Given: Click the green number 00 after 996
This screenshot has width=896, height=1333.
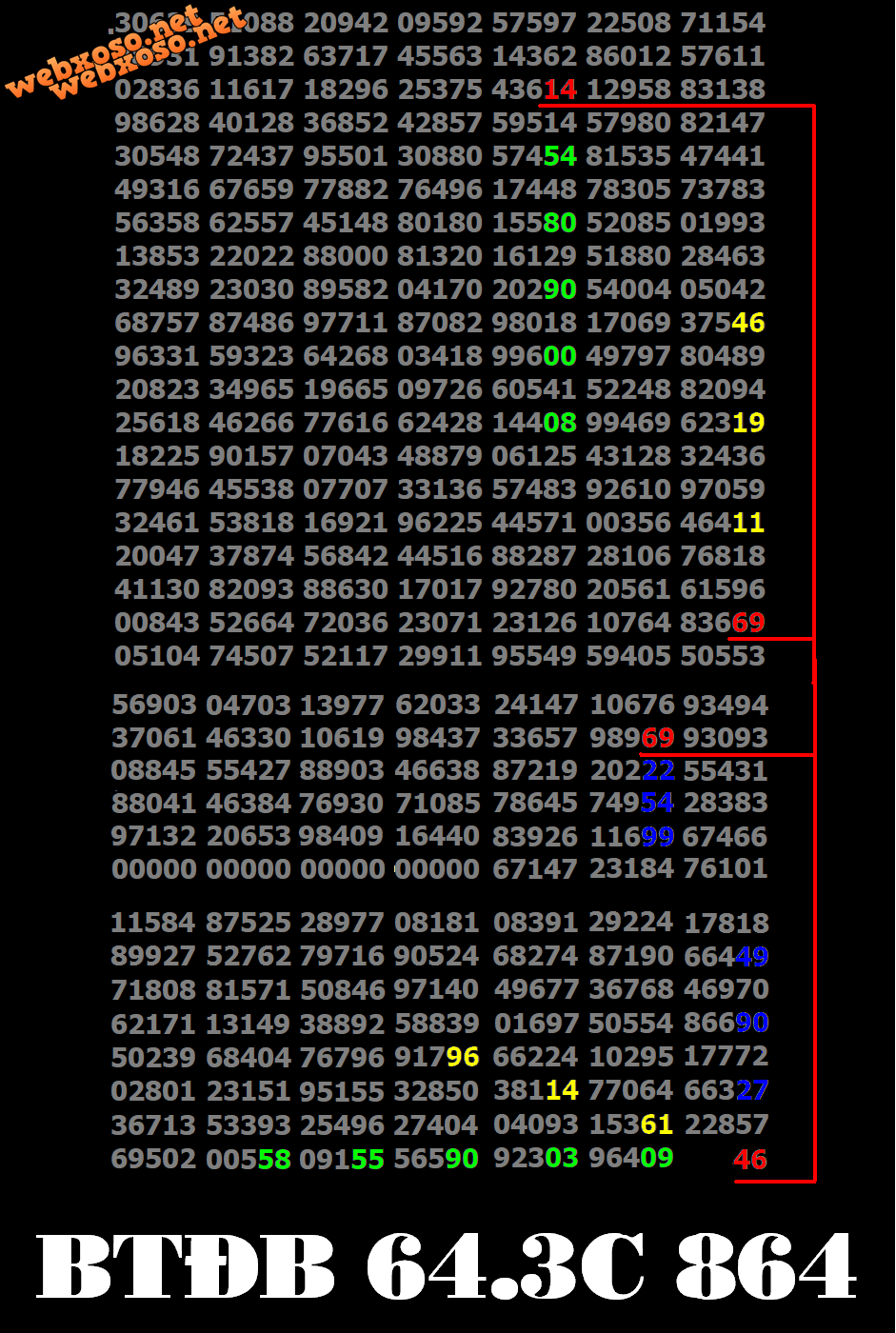Looking at the screenshot, I should [561, 356].
